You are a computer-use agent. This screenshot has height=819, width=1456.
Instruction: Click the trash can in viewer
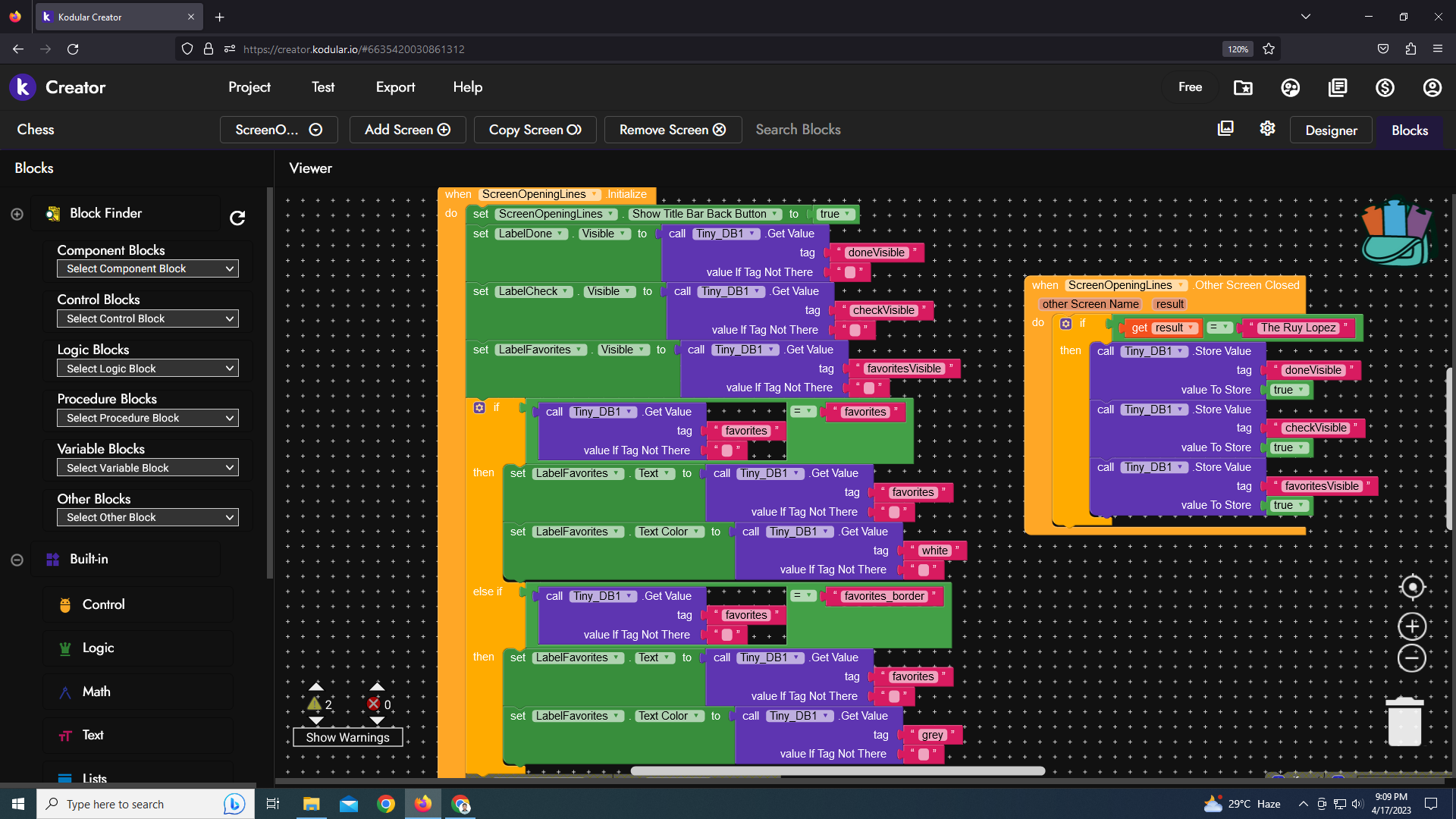[1404, 721]
